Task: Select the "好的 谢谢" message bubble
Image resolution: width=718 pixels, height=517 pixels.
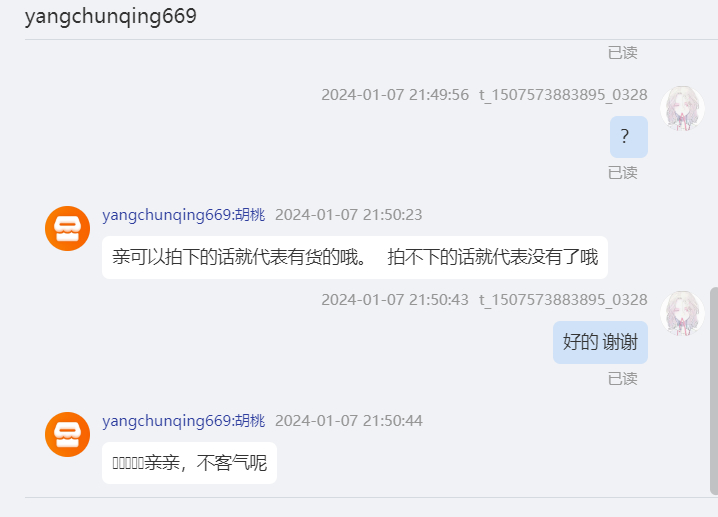Action: pyautogui.click(x=600, y=343)
